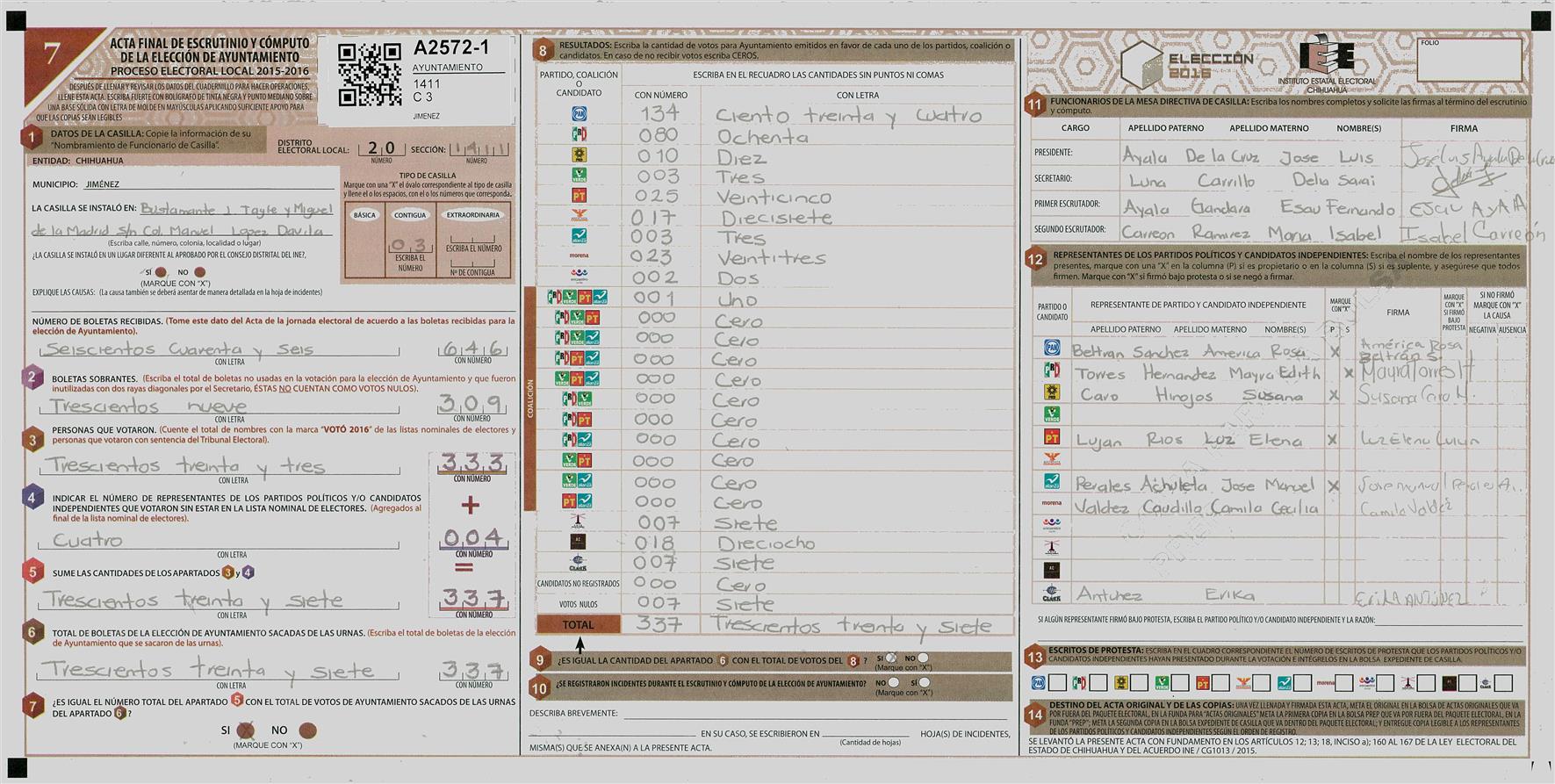Click the Elección 2016 ballot box logo
Image resolution: width=1555 pixels, height=784 pixels.
coord(1187,65)
